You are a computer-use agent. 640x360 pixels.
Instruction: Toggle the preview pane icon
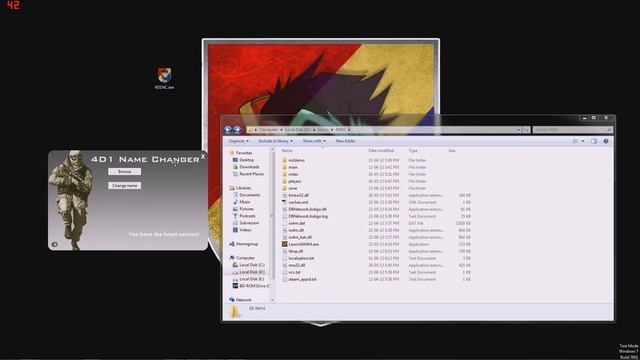(x=594, y=141)
